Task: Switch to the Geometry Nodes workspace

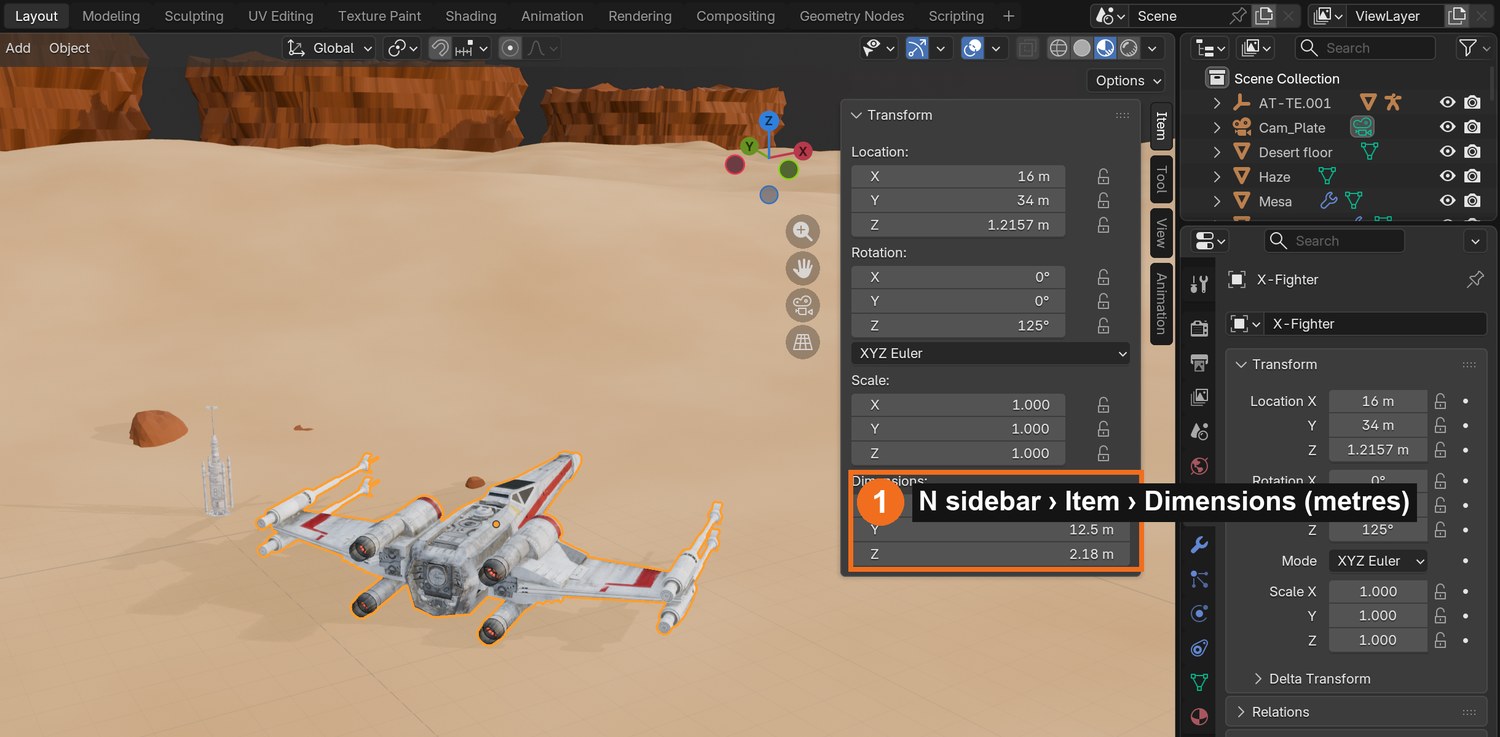Action: point(852,16)
